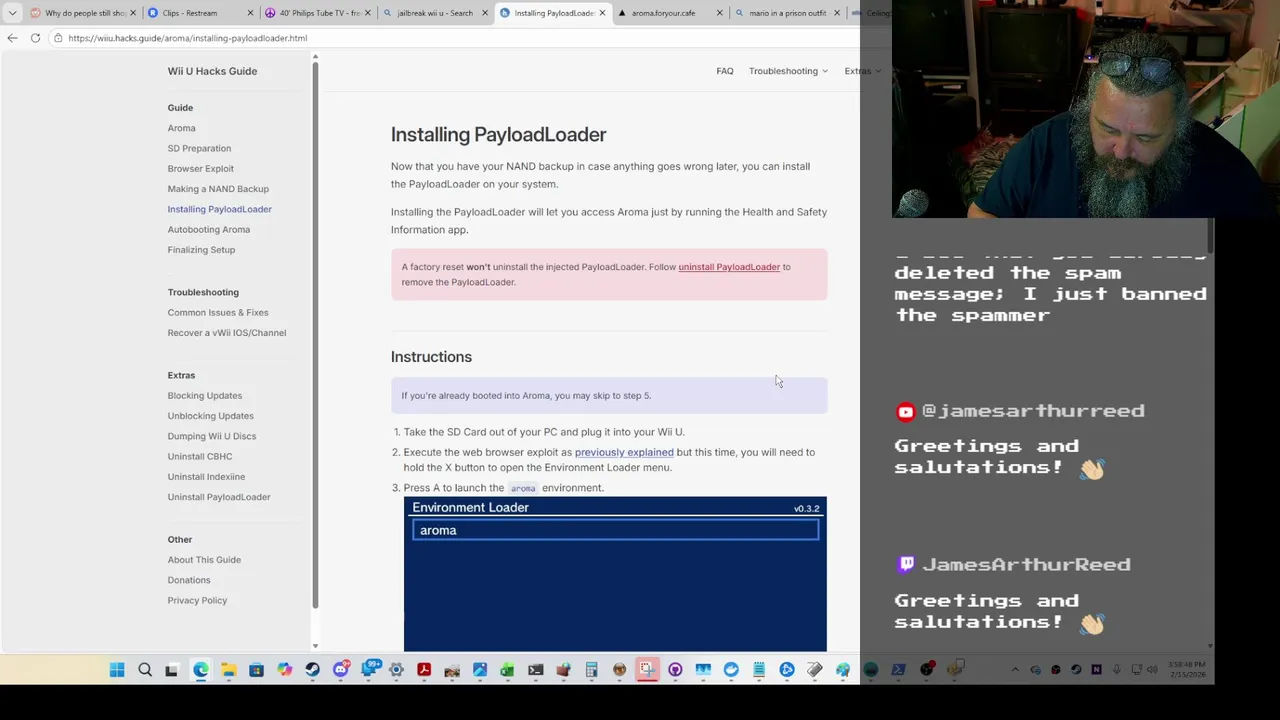Go to SD Preparation in sidebar

pyautogui.click(x=199, y=148)
